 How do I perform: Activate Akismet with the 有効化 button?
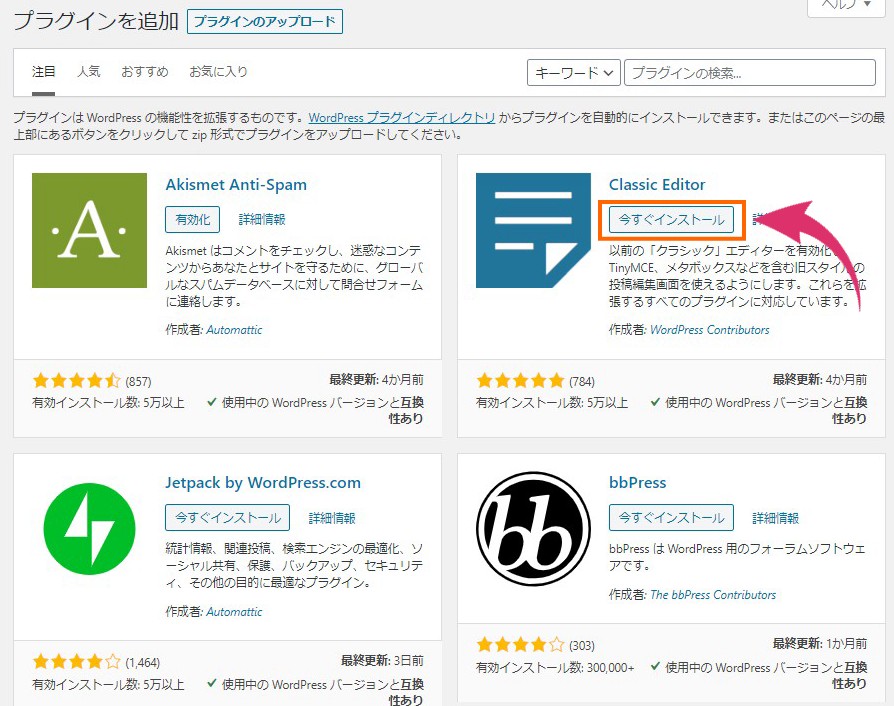tap(192, 220)
